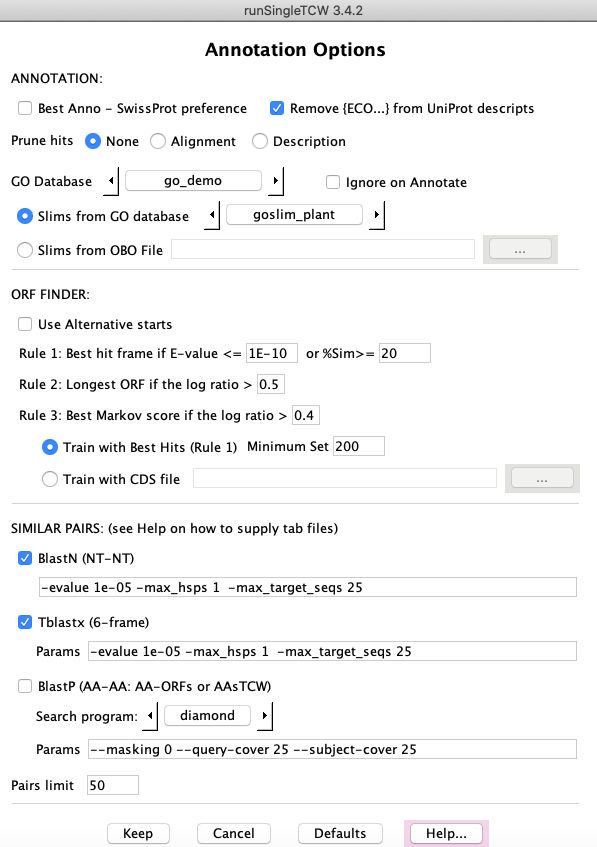
Task: Select Alignment for Prune hits
Action: [158, 142]
